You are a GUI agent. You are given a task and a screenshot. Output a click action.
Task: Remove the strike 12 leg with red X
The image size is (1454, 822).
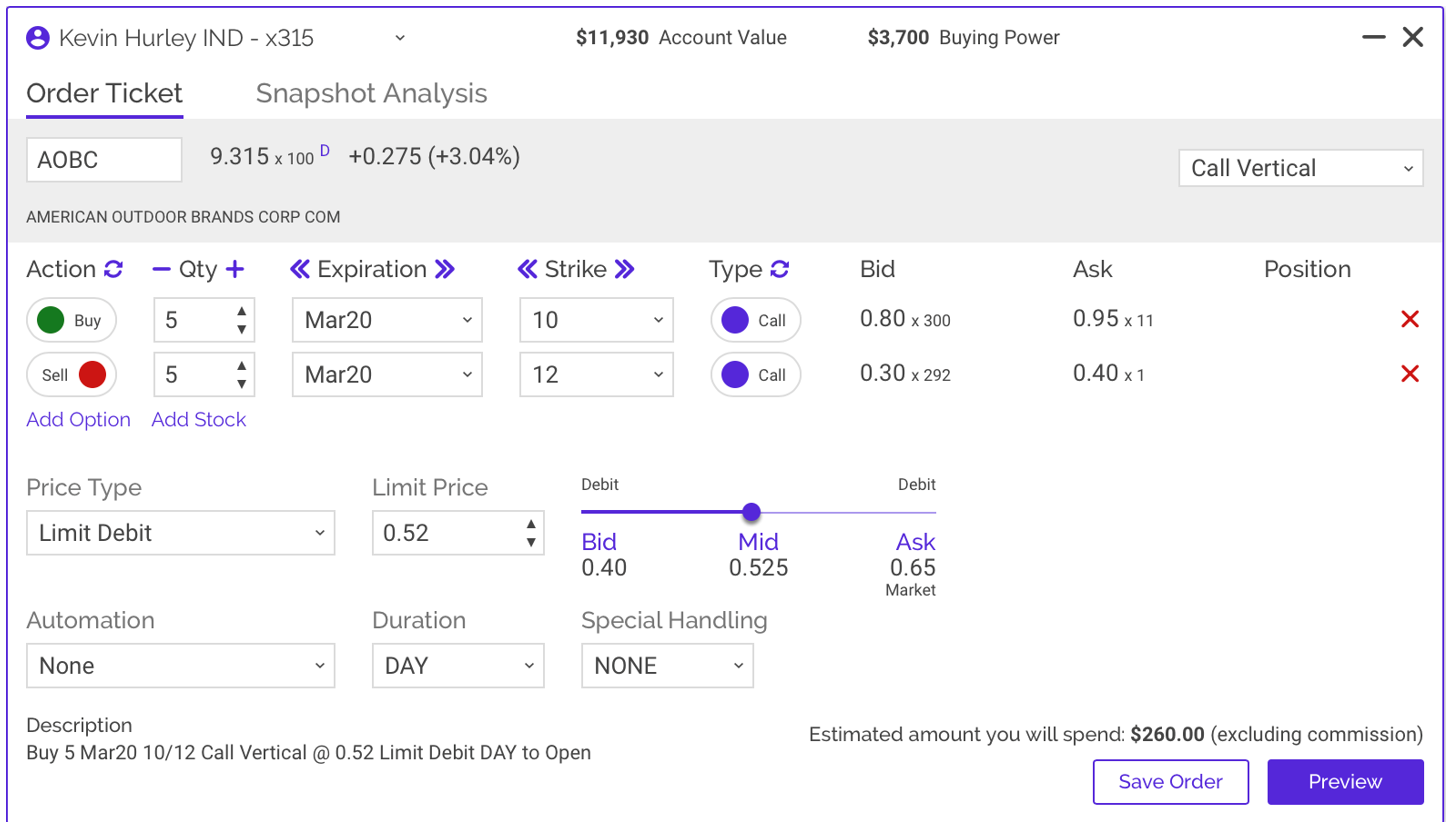pyautogui.click(x=1410, y=374)
